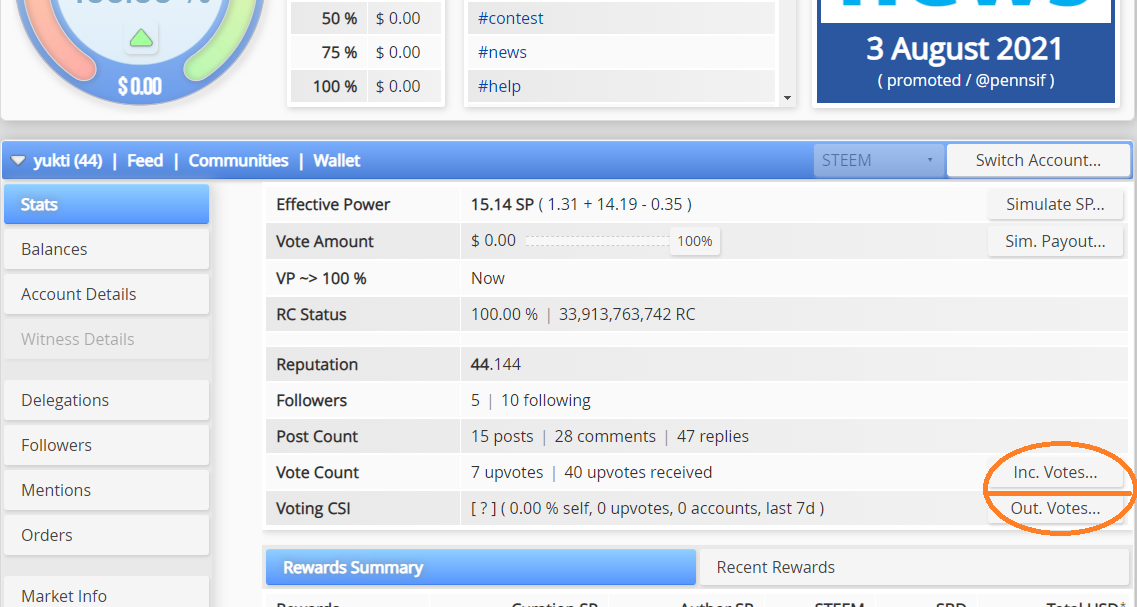Click the voting power gauge $ 0.00 value
The width and height of the screenshot is (1137, 607).
140,87
